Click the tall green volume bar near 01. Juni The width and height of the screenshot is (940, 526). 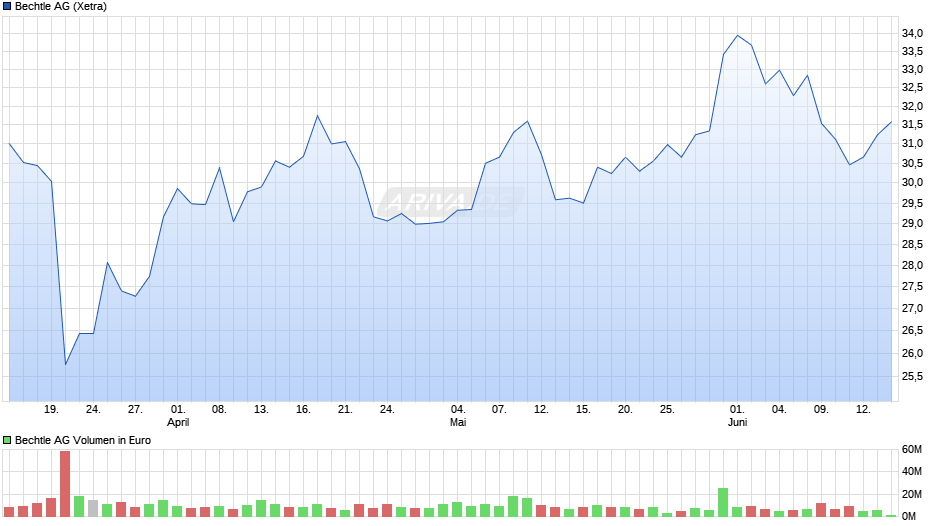[723, 502]
